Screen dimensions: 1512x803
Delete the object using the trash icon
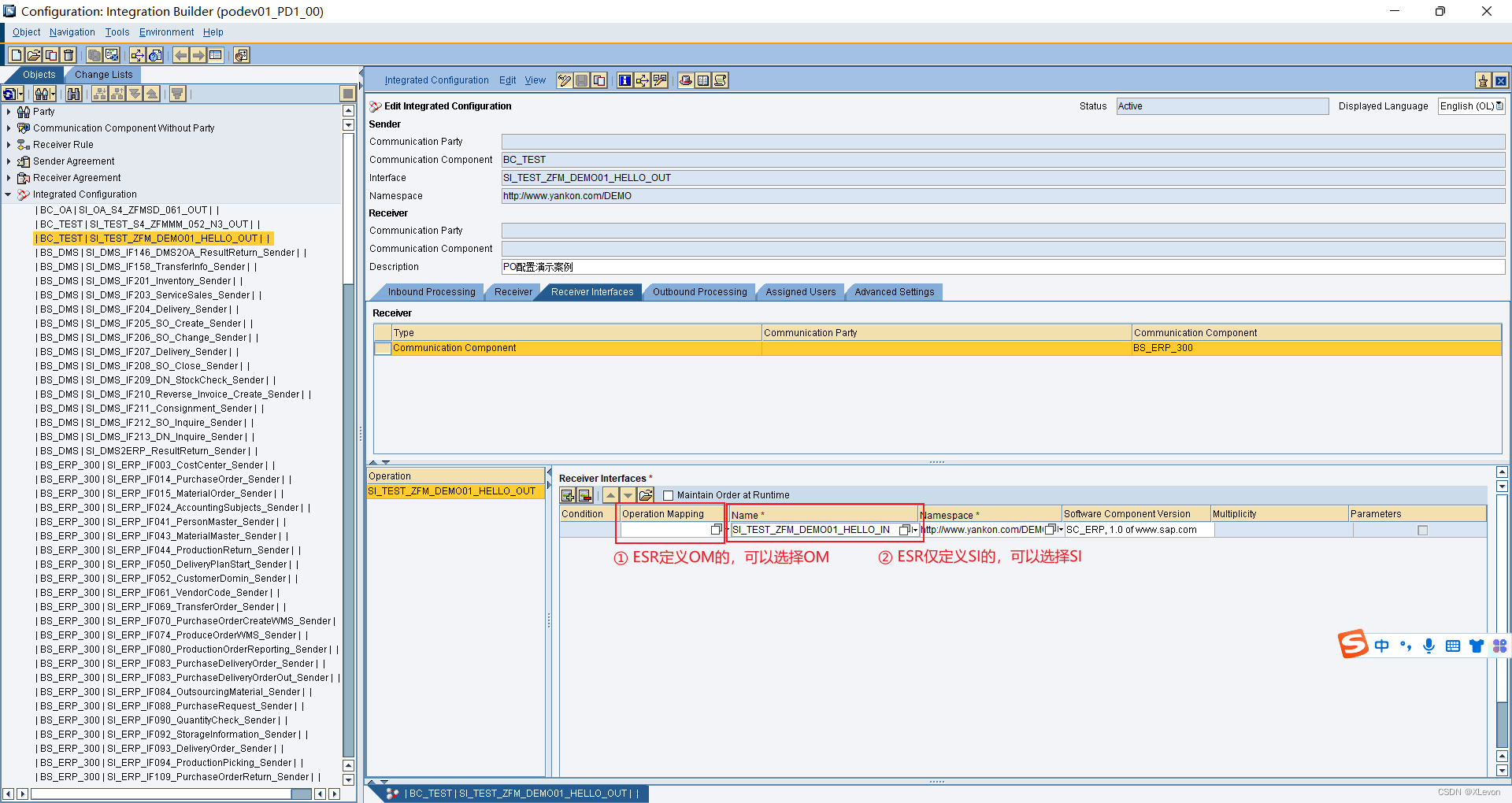click(69, 55)
